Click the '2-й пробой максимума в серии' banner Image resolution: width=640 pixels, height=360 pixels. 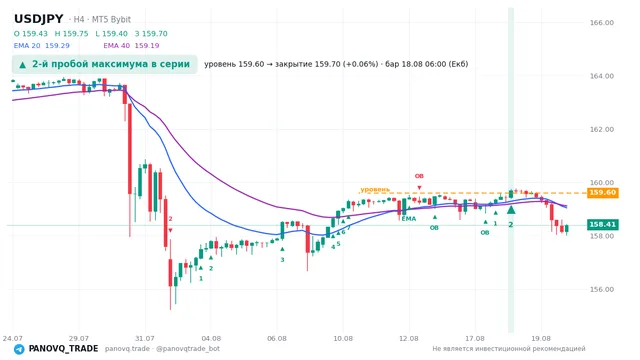104,64
